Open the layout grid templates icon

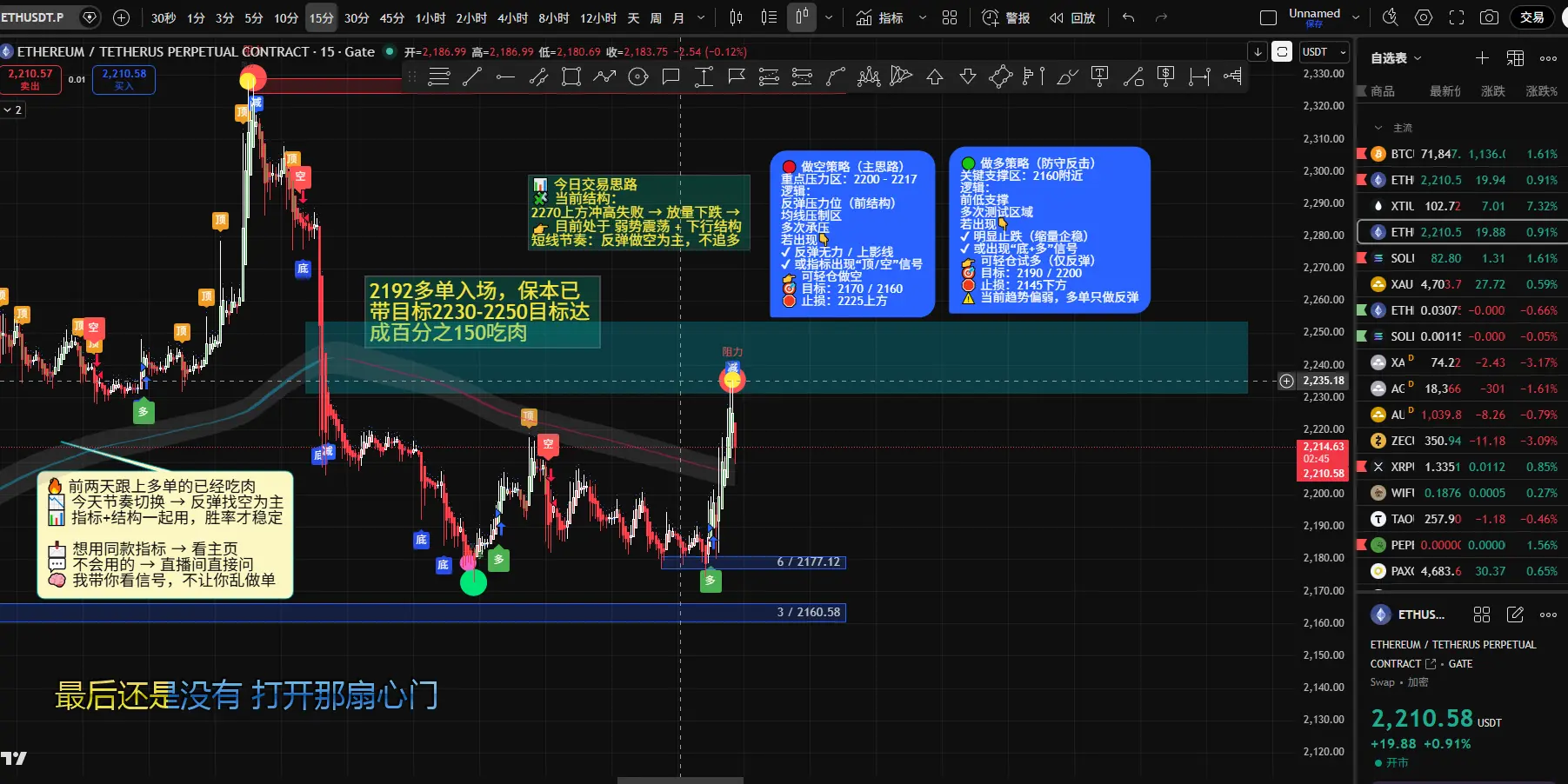point(950,17)
